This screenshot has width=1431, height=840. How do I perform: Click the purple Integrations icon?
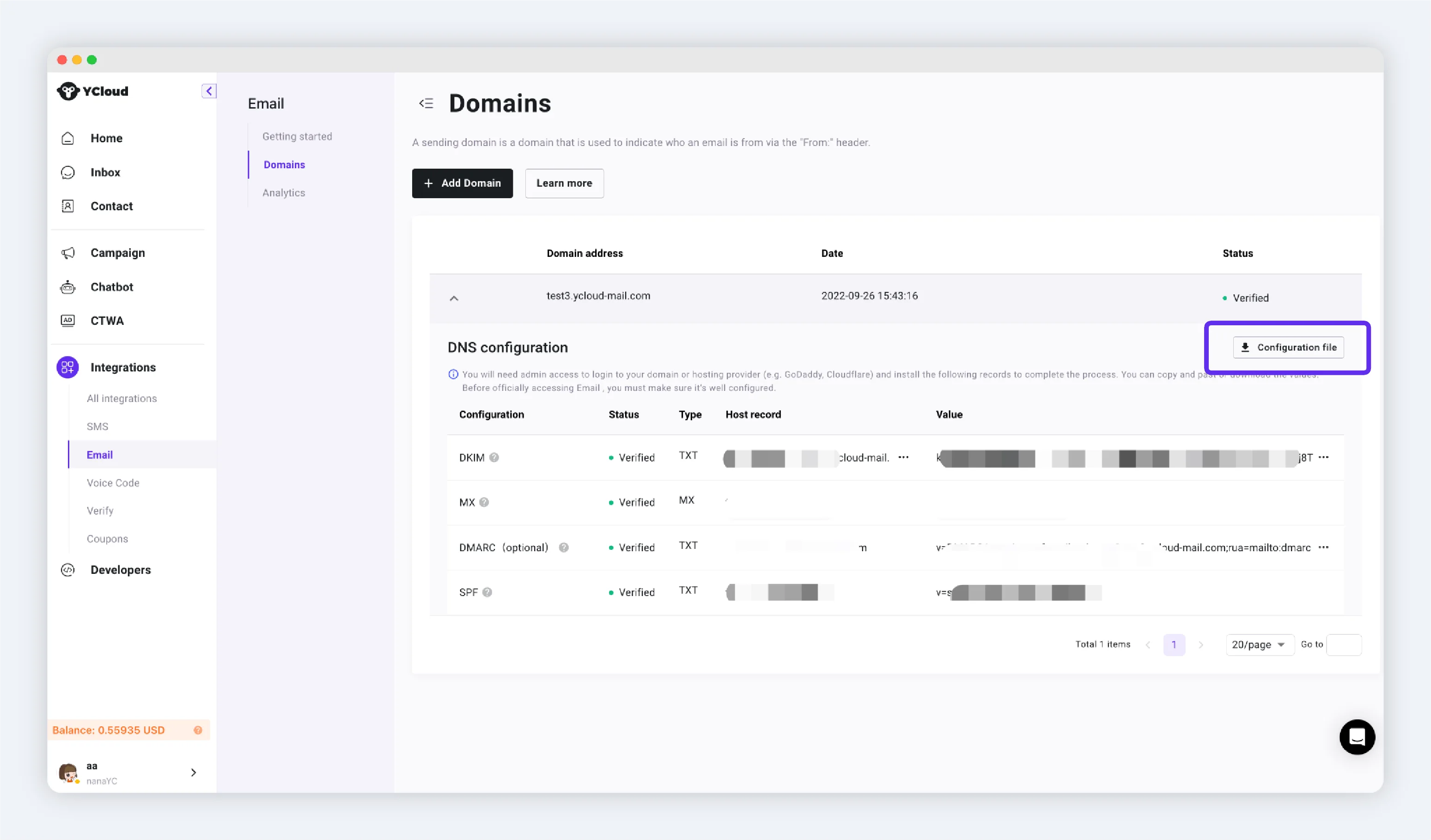click(67, 367)
